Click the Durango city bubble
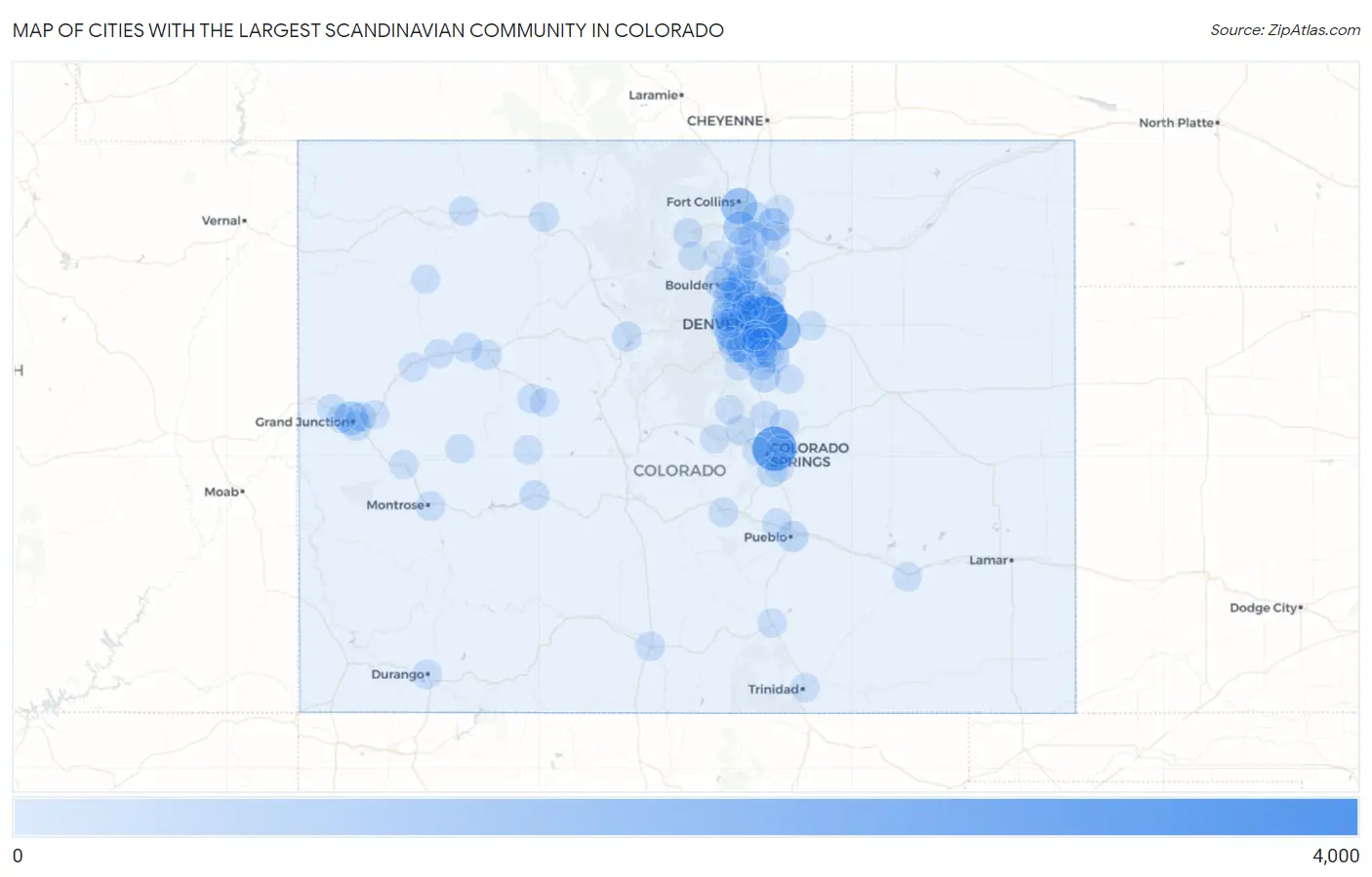This screenshot has height=877, width=1372. [x=426, y=674]
